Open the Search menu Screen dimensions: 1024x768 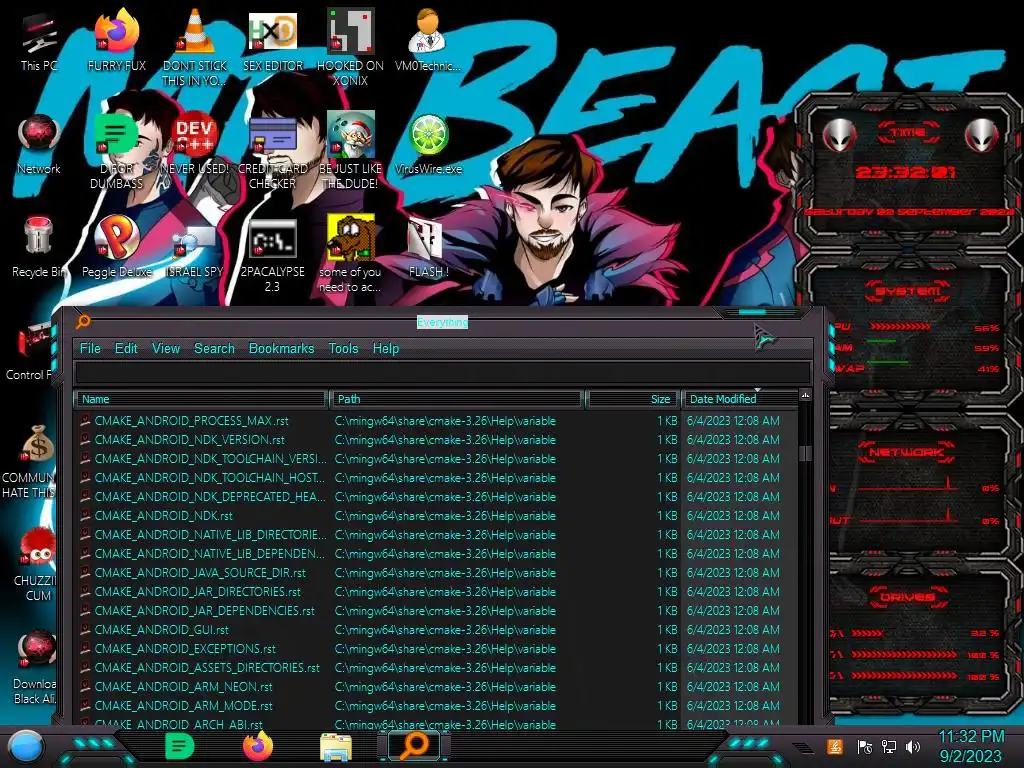tap(214, 349)
